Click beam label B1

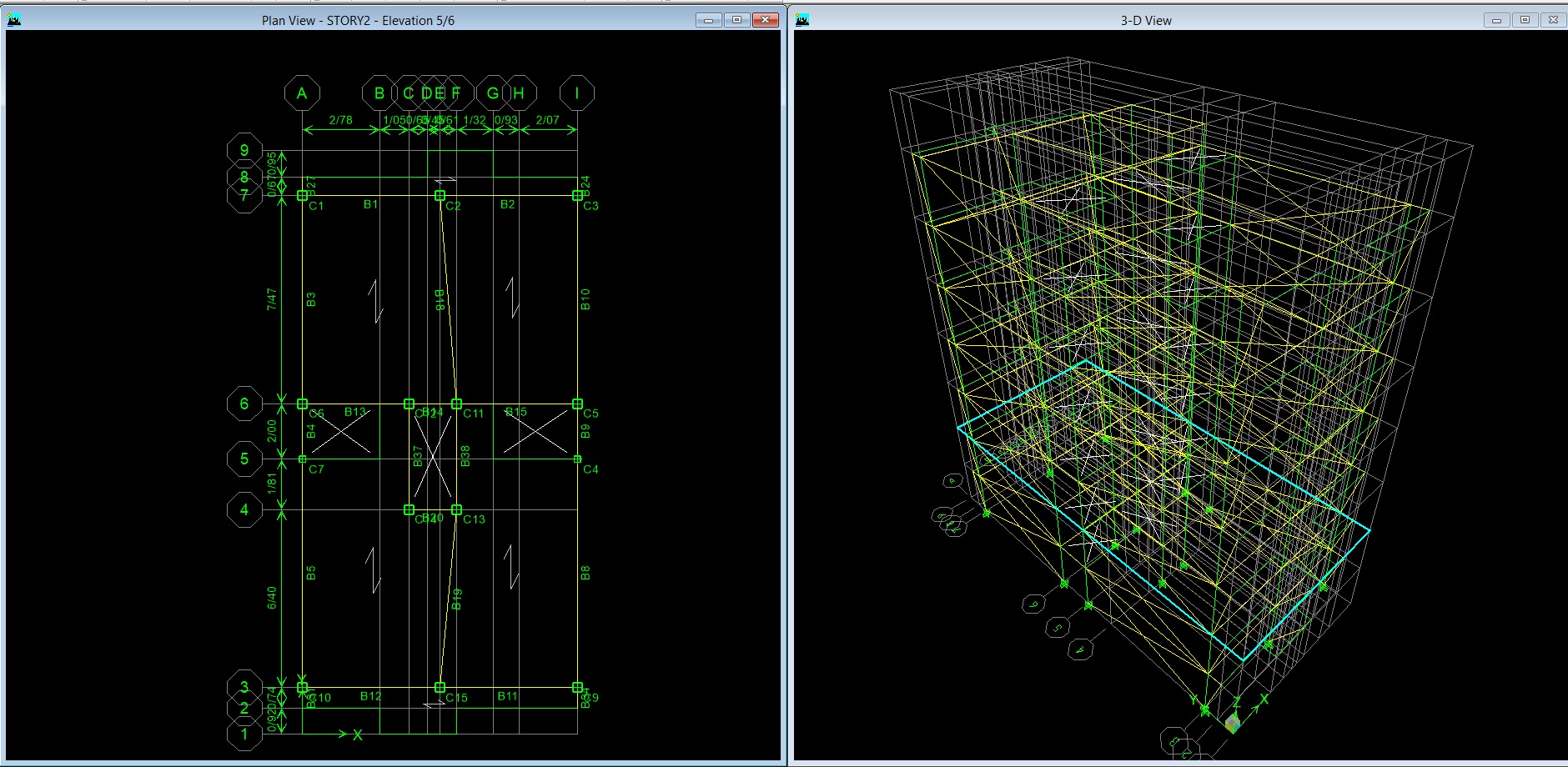370,204
